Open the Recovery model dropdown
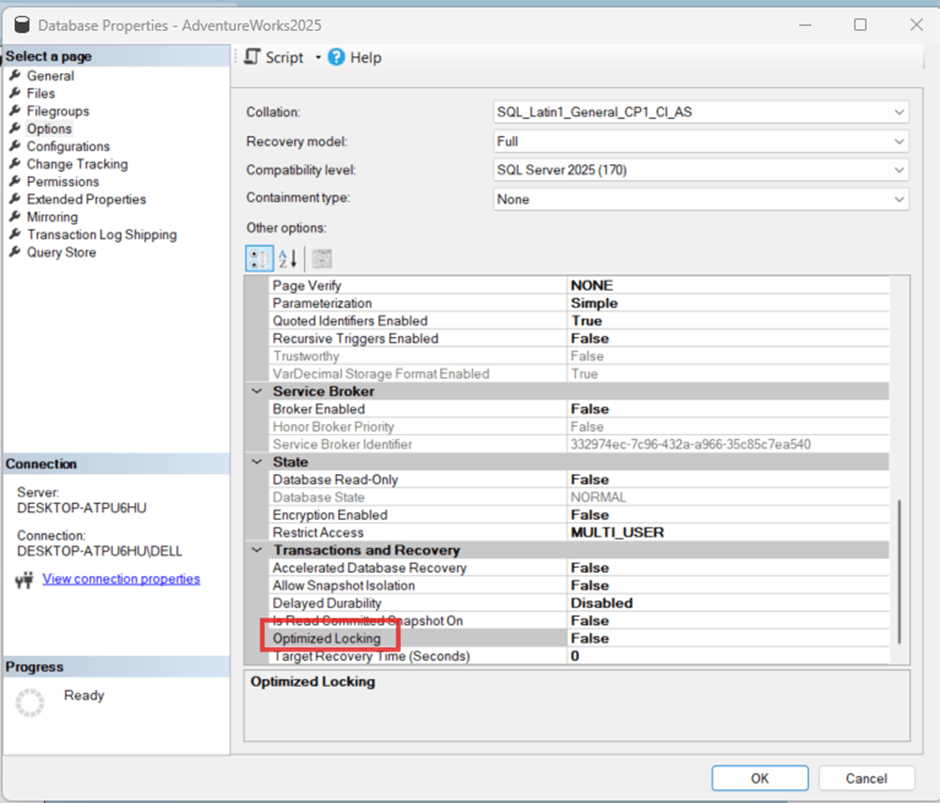Image resolution: width=940 pixels, height=803 pixels. [x=700, y=142]
